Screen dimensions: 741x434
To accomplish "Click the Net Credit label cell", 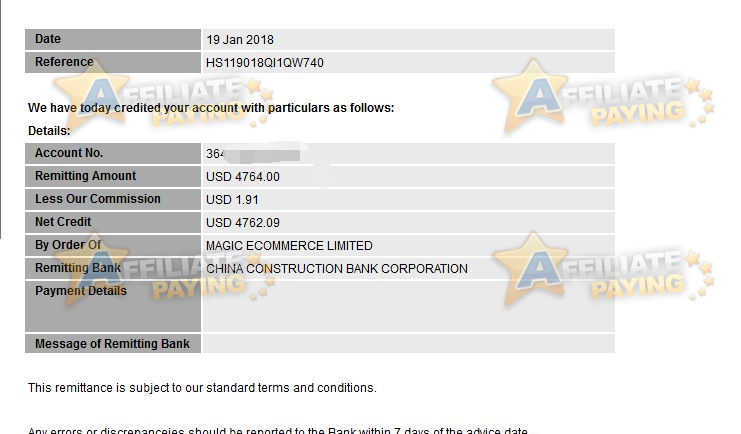I will (x=113, y=222).
